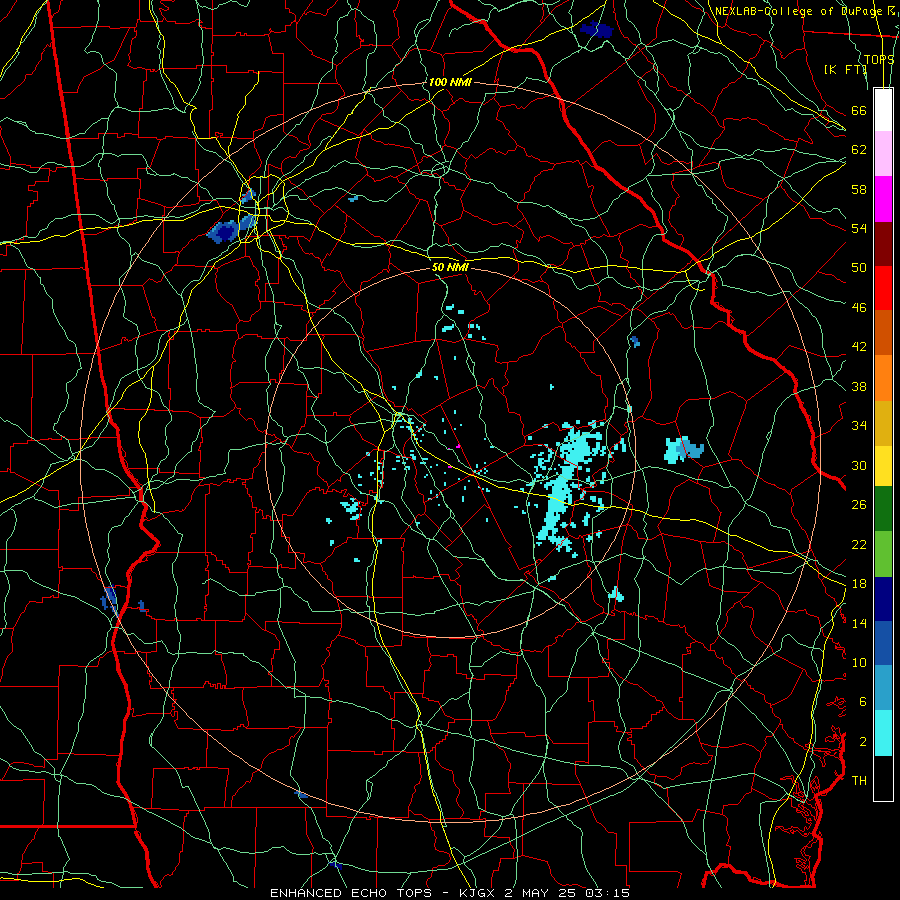The width and height of the screenshot is (900, 900).
Task: Click the dark orange legend swatch
Action: coord(883,332)
